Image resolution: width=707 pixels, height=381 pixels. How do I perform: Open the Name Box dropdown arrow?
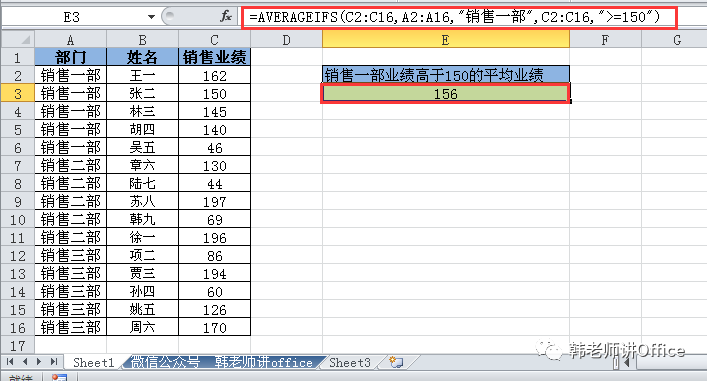(151, 17)
